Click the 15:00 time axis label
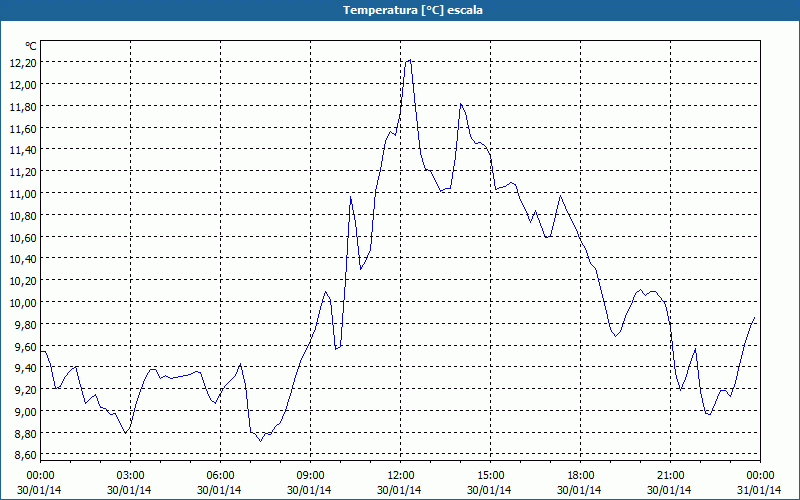 pyautogui.click(x=491, y=476)
